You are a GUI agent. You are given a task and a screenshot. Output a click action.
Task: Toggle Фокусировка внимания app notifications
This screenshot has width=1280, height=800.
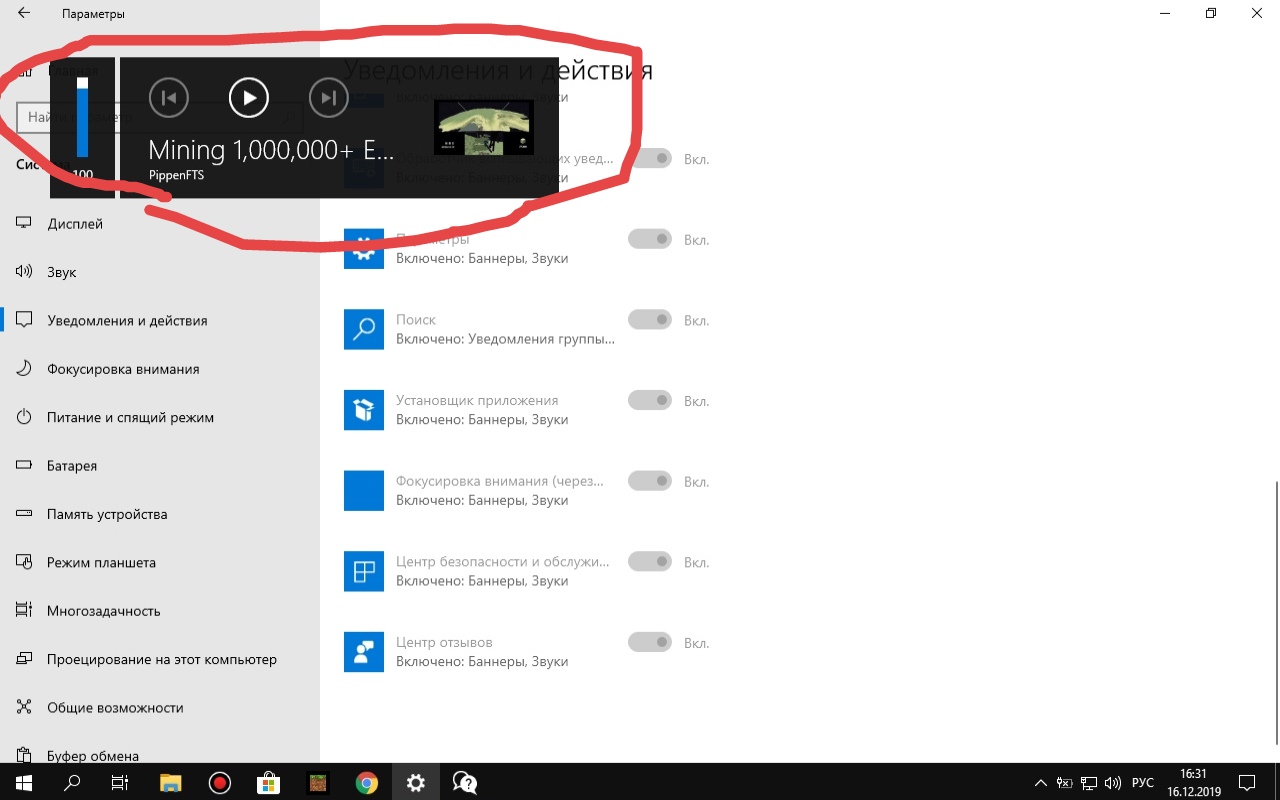pos(650,481)
